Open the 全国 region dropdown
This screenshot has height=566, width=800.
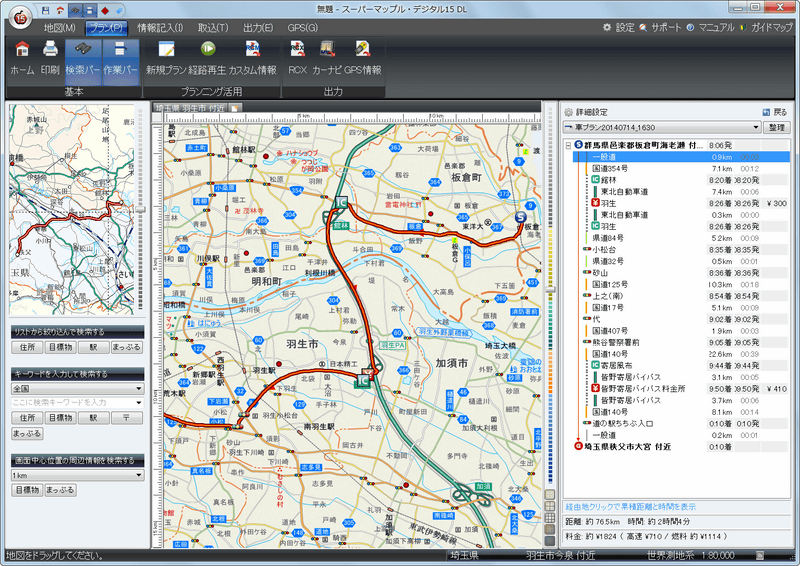pos(78,388)
